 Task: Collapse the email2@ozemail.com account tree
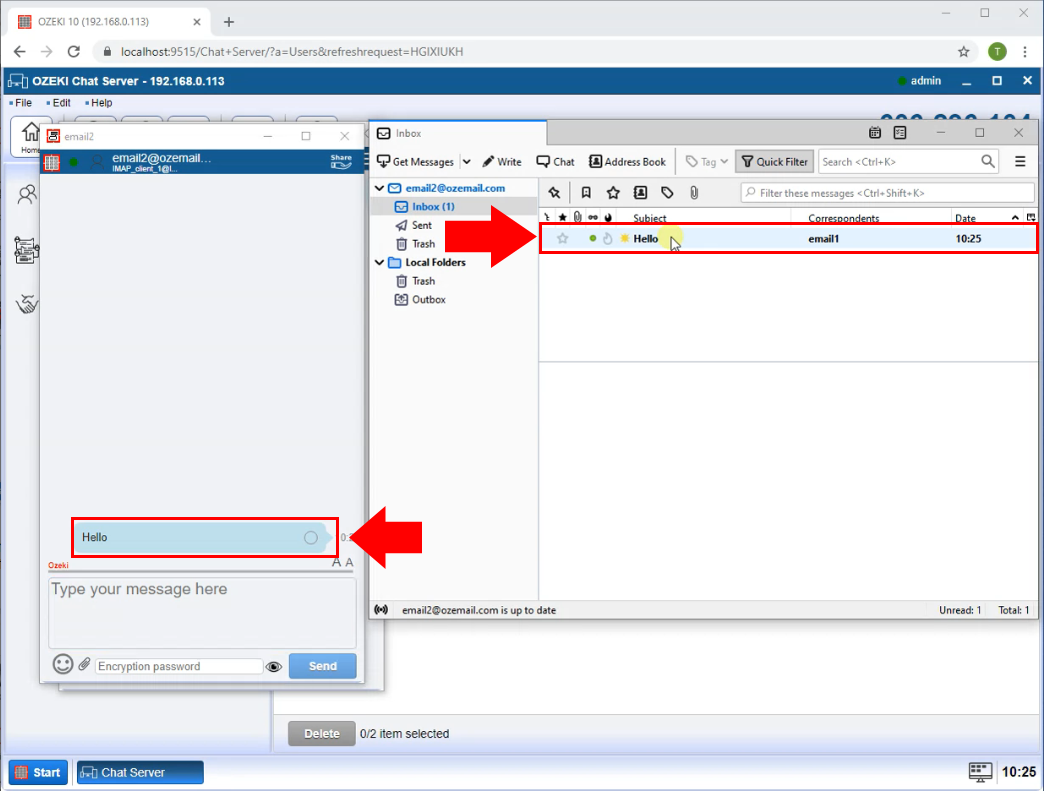point(379,187)
